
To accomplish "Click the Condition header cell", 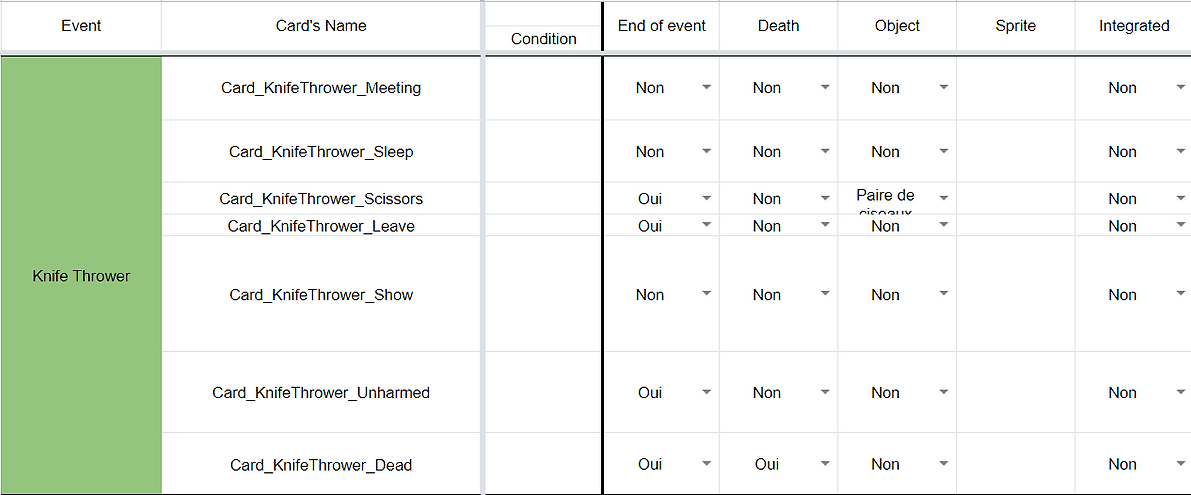I will (x=543, y=39).
